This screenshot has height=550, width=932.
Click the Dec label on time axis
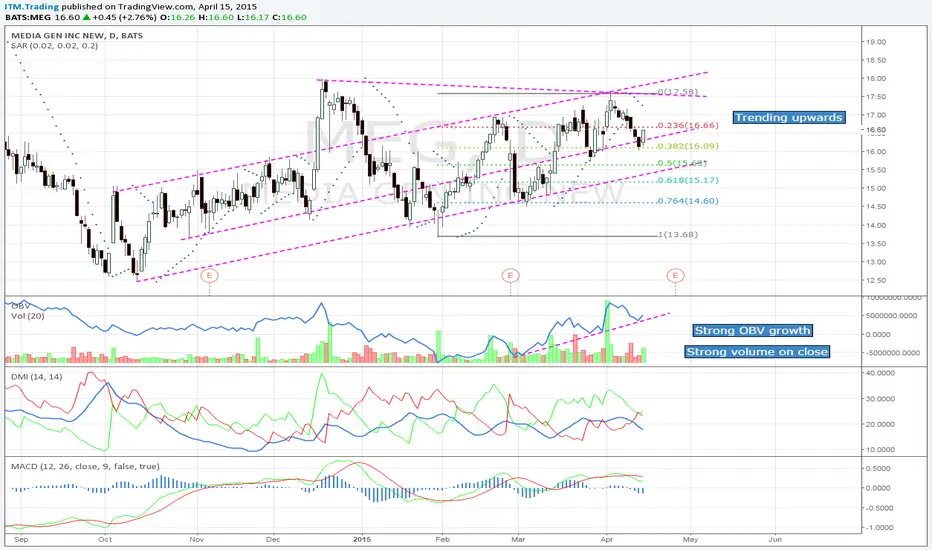273,540
